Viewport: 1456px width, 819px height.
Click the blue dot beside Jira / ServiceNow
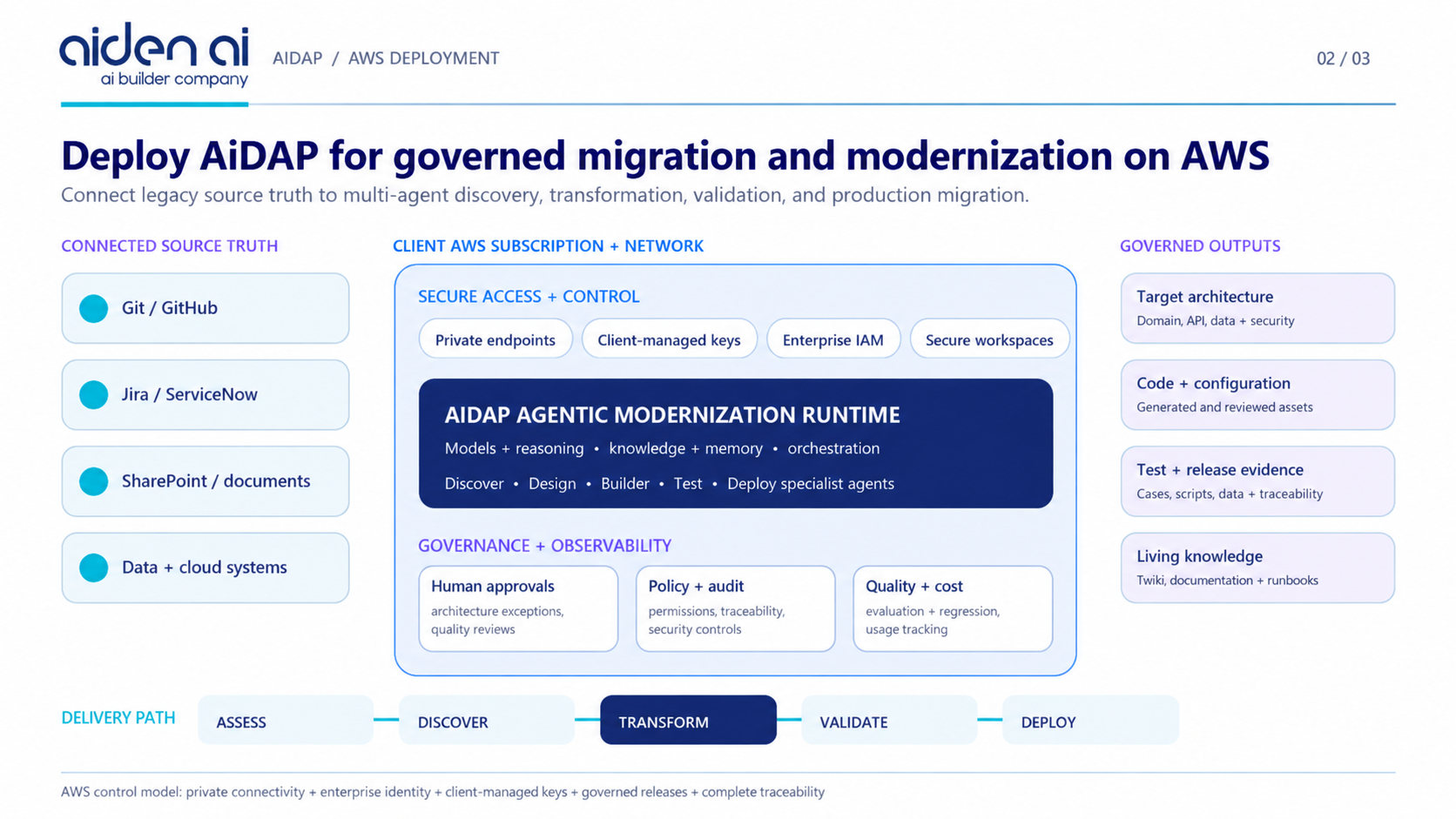coord(94,394)
